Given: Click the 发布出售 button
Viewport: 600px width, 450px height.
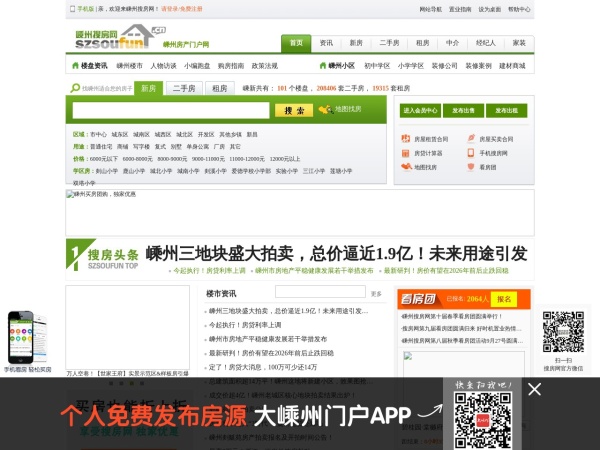Looking at the screenshot, I should pos(463,111).
